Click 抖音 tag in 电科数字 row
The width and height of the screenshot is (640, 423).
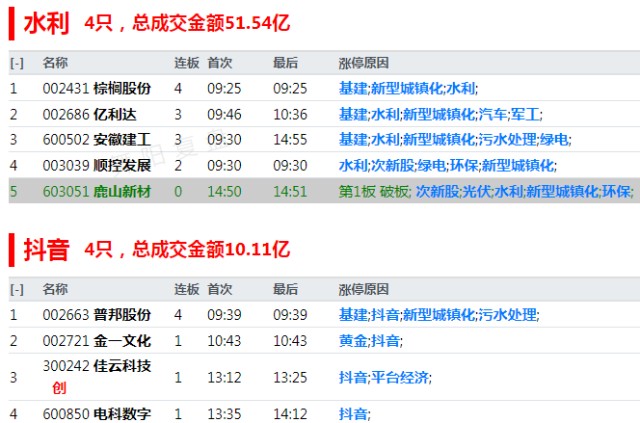tap(353, 414)
